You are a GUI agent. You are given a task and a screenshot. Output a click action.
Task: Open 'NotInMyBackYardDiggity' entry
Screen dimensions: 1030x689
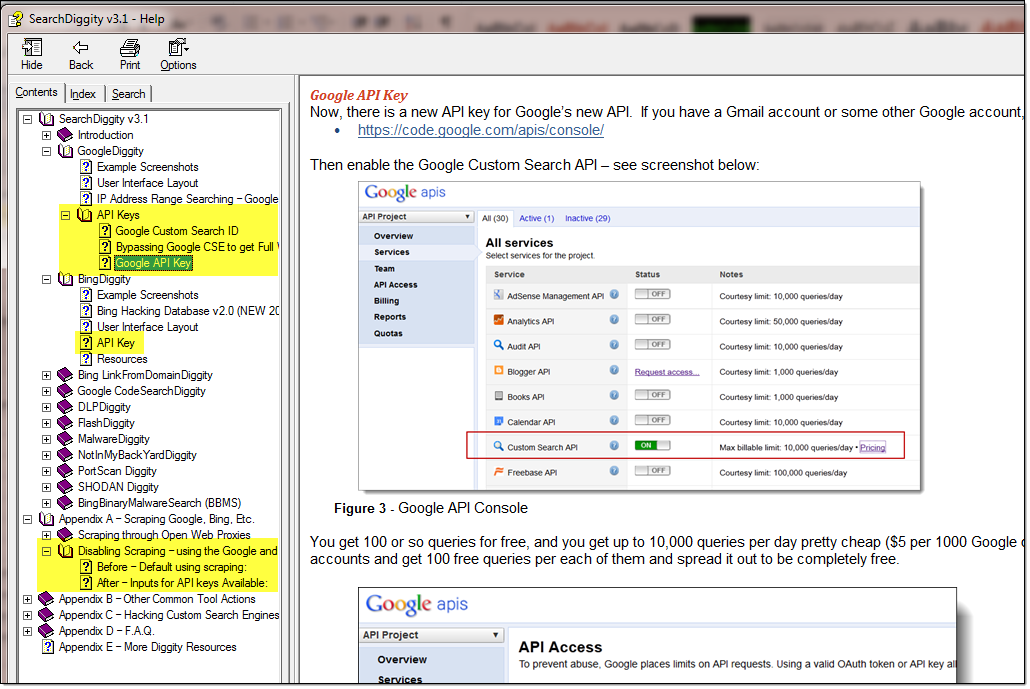(x=137, y=455)
